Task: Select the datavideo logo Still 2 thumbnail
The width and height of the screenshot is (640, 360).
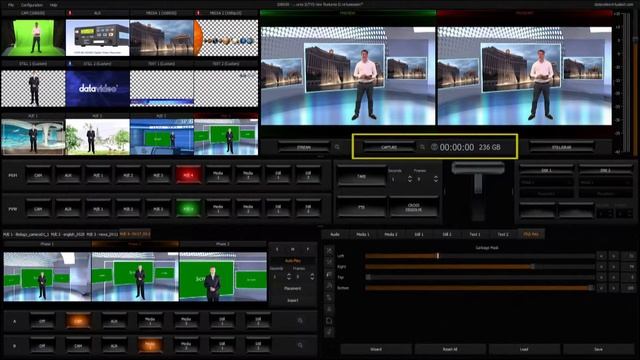Action: [x=98, y=89]
